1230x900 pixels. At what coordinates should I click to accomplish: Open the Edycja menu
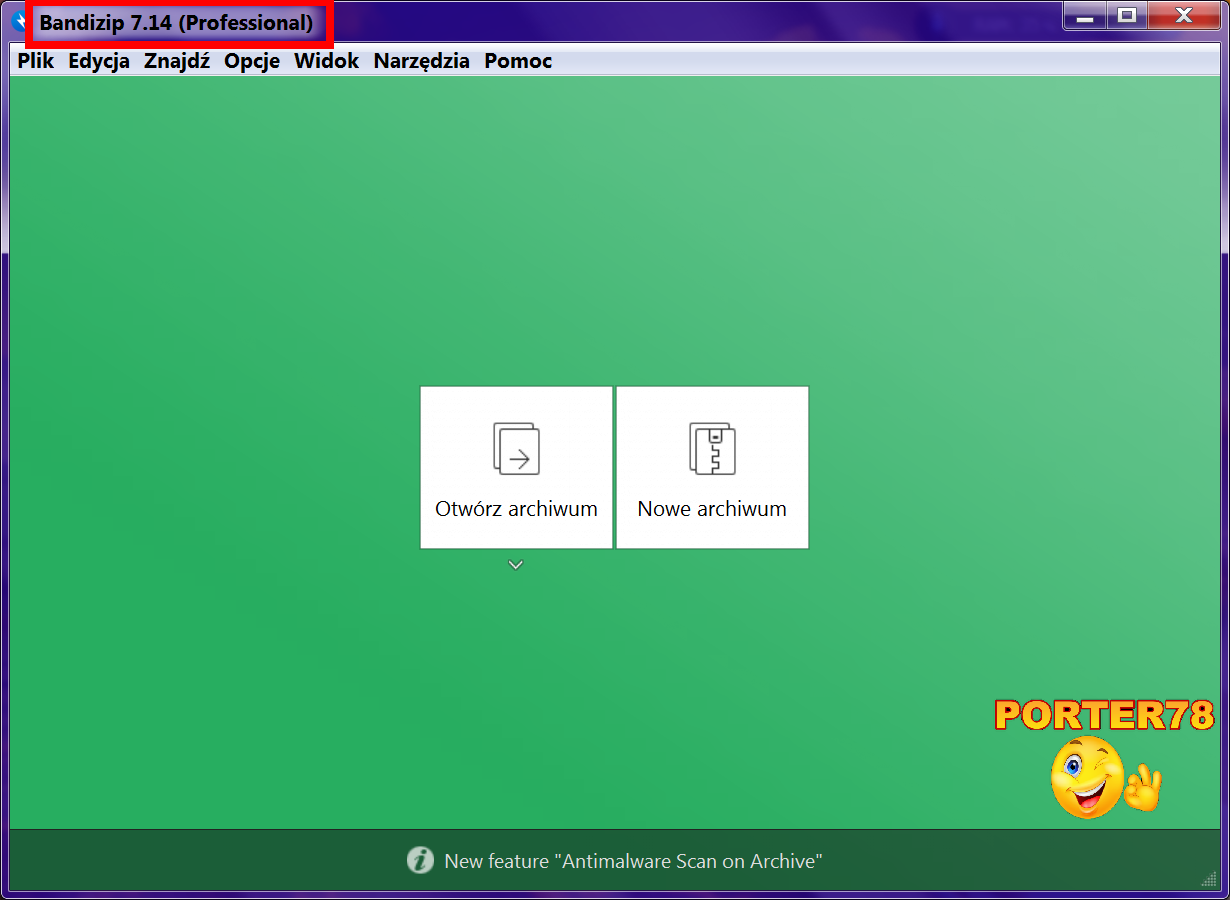click(x=99, y=61)
